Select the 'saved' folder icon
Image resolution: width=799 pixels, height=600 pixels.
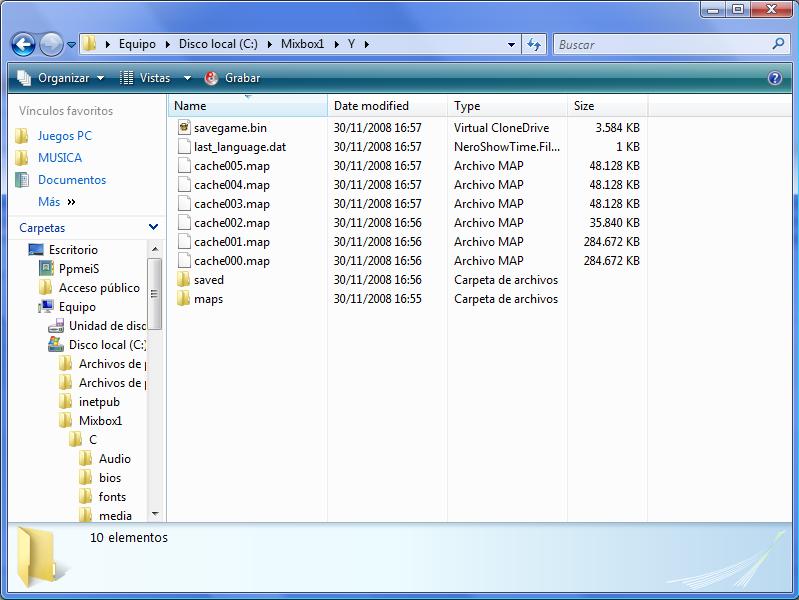coord(183,280)
